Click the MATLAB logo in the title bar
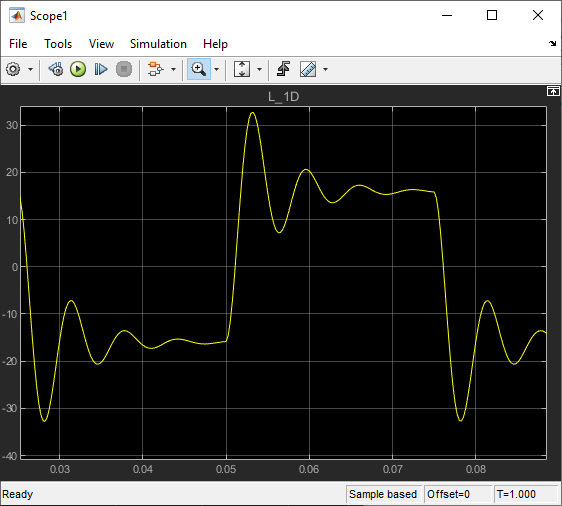Image resolution: width=562 pixels, height=506 pixels. [x=17, y=16]
